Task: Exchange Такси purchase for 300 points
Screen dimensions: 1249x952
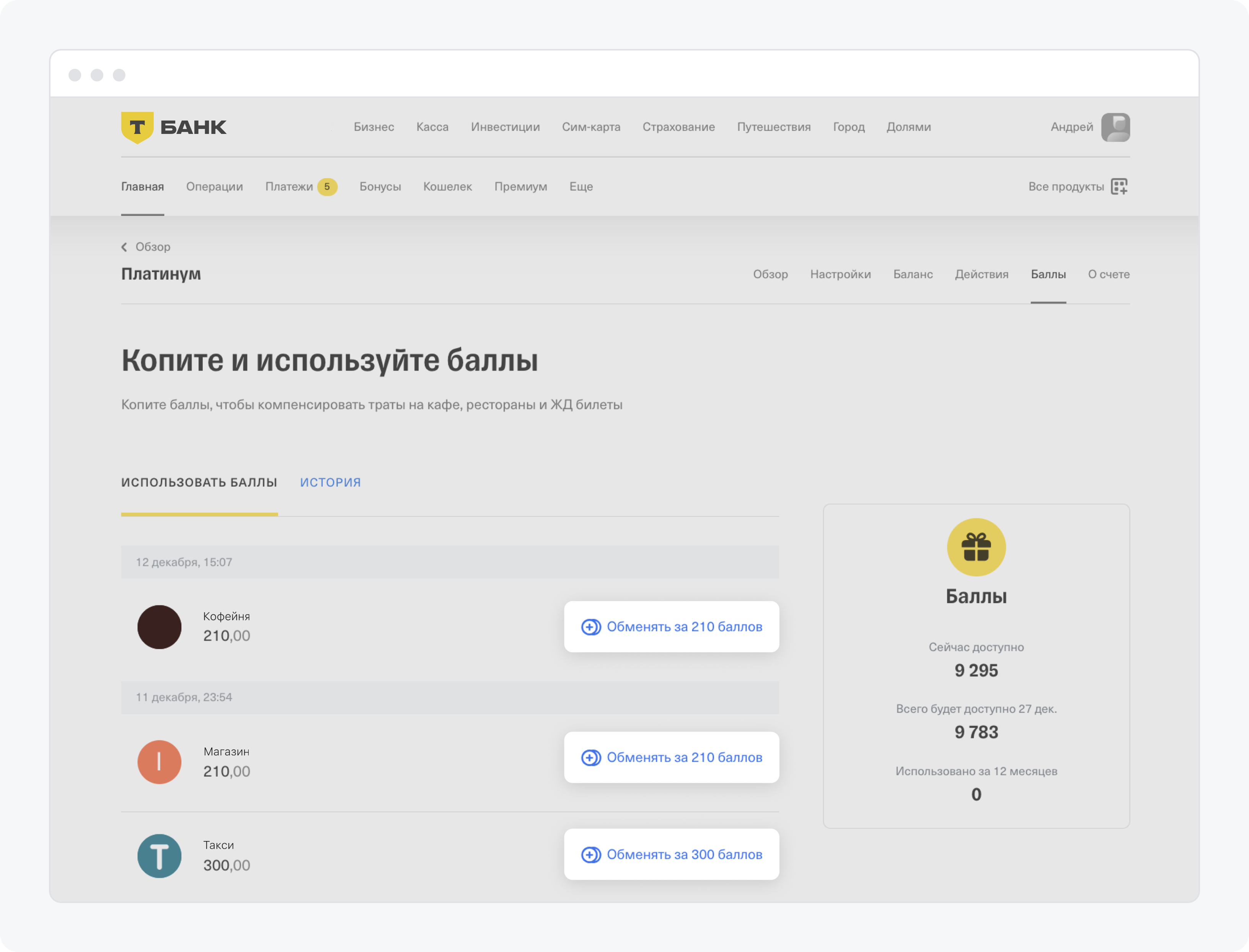Action: click(672, 854)
